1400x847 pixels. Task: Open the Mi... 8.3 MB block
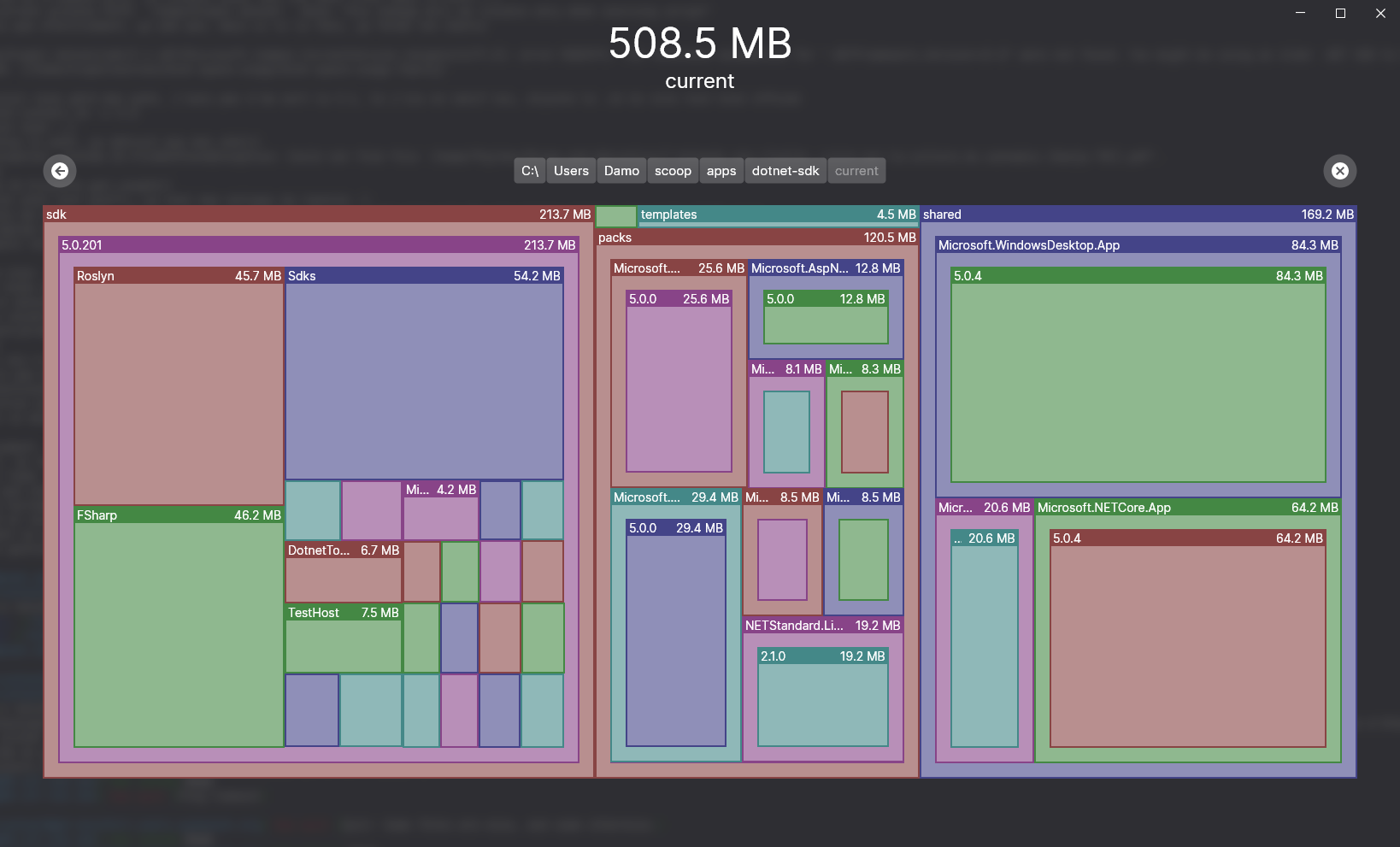(x=865, y=424)
